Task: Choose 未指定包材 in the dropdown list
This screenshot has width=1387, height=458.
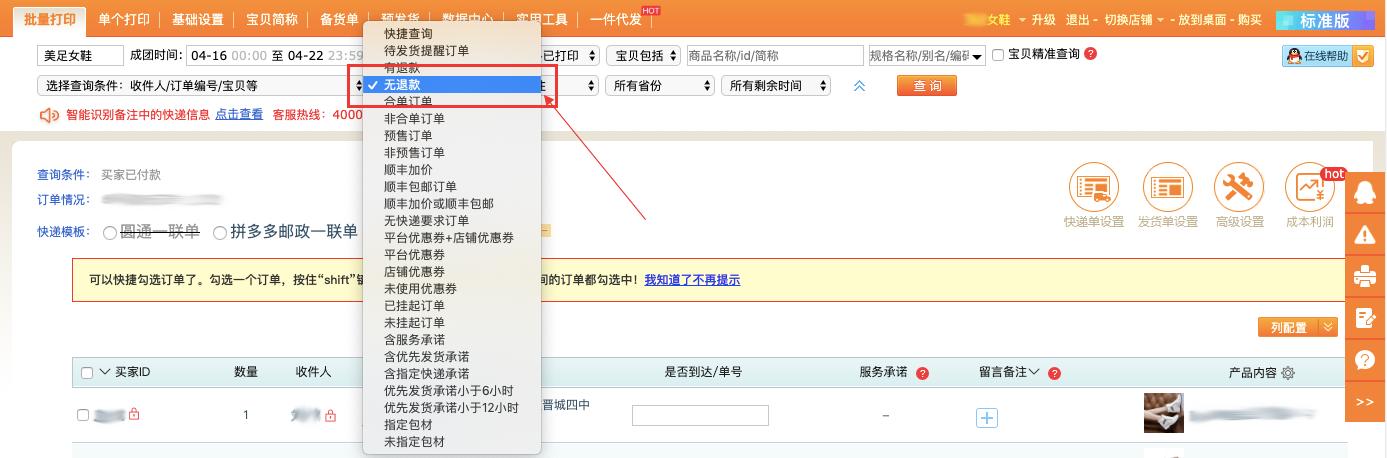Action: pos(452,441)
